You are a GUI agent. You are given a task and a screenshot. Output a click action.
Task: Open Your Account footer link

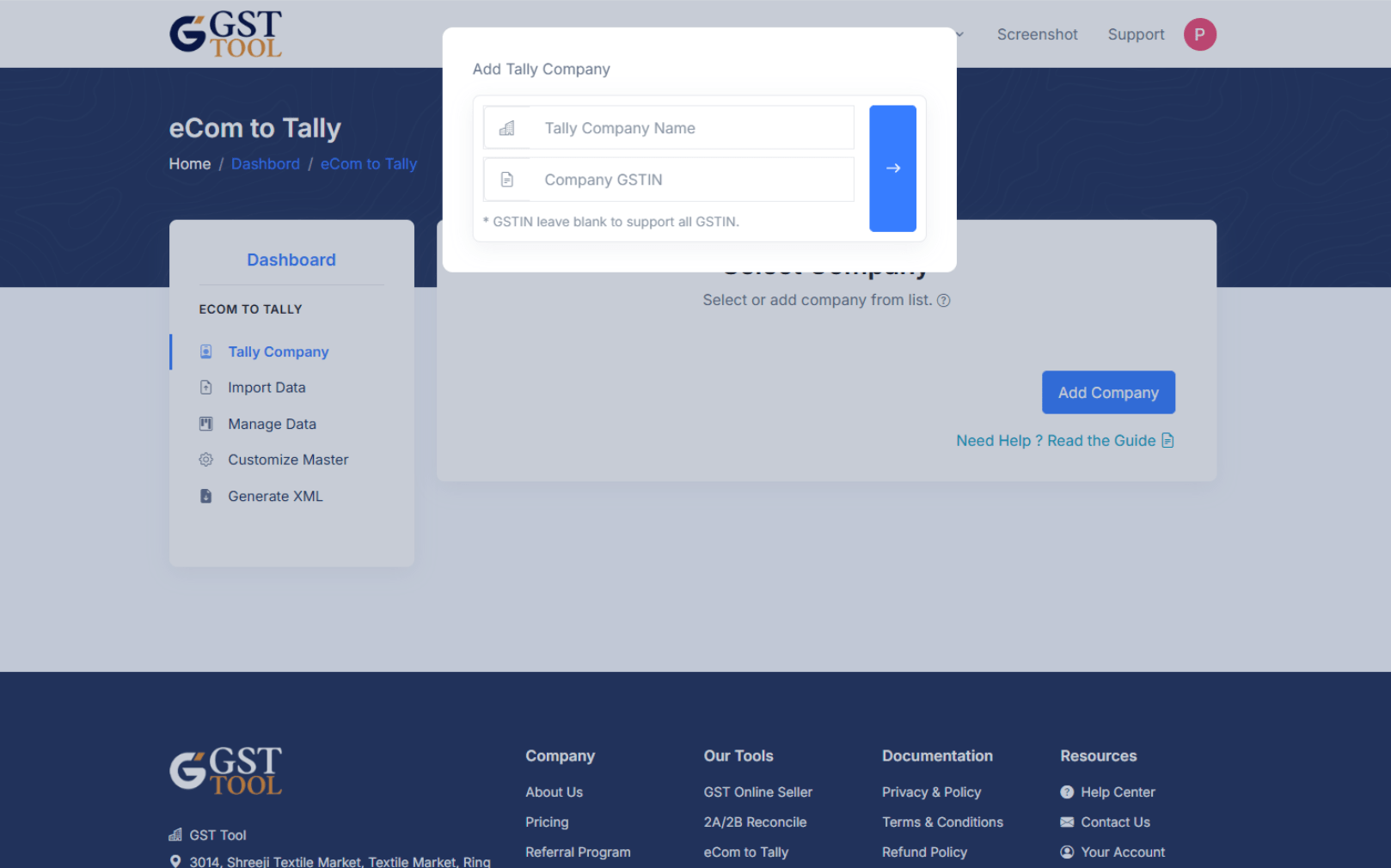[x=1123, y=853]
